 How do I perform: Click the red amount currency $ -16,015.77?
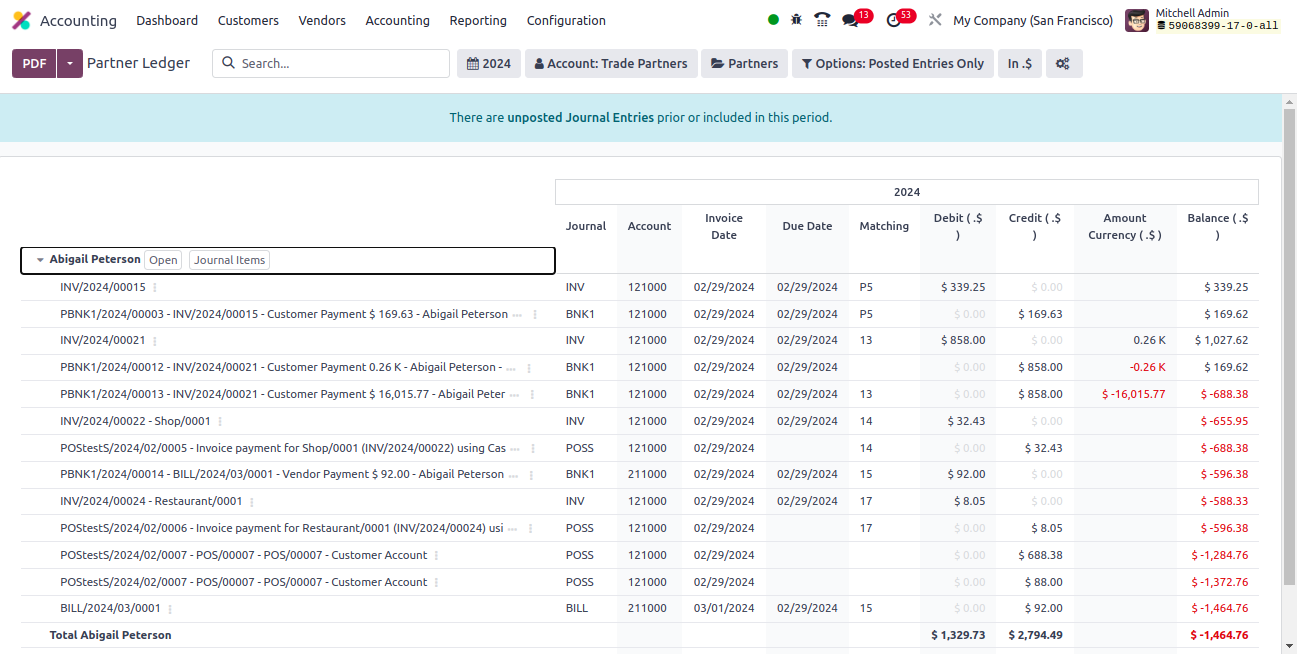click(1134, 394)
